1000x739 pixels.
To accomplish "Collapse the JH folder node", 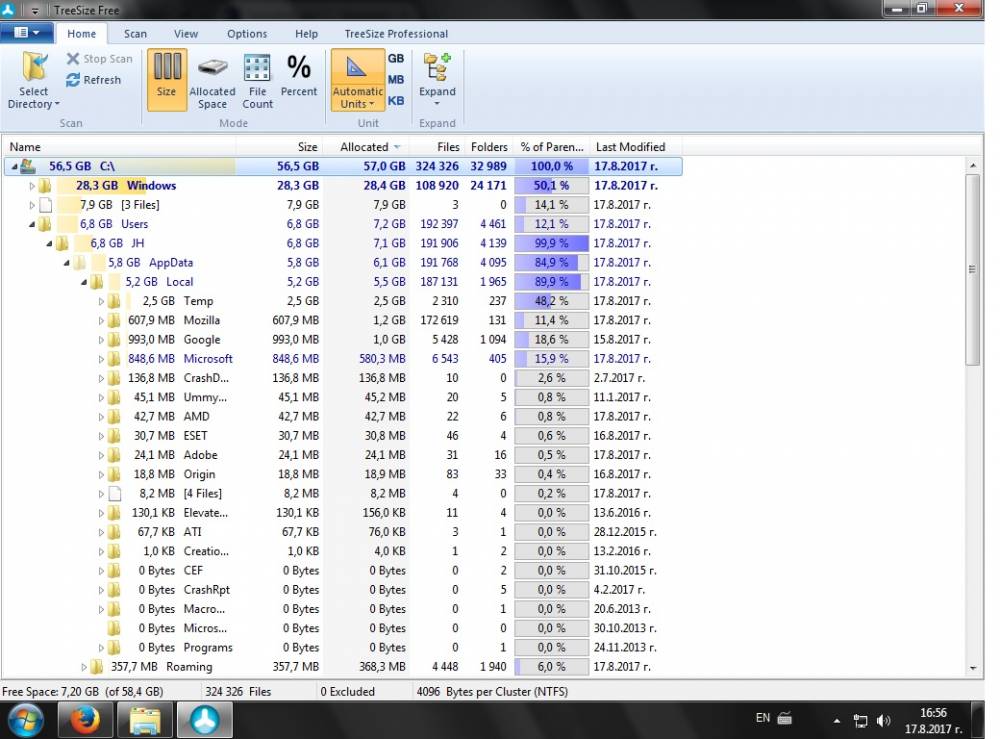I will pos(49,244).
